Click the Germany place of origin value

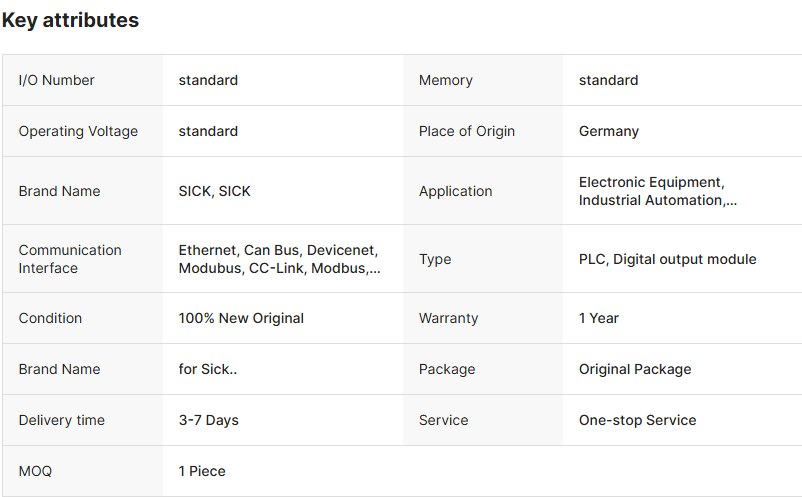pyautogui.click(x=608, y=131)
